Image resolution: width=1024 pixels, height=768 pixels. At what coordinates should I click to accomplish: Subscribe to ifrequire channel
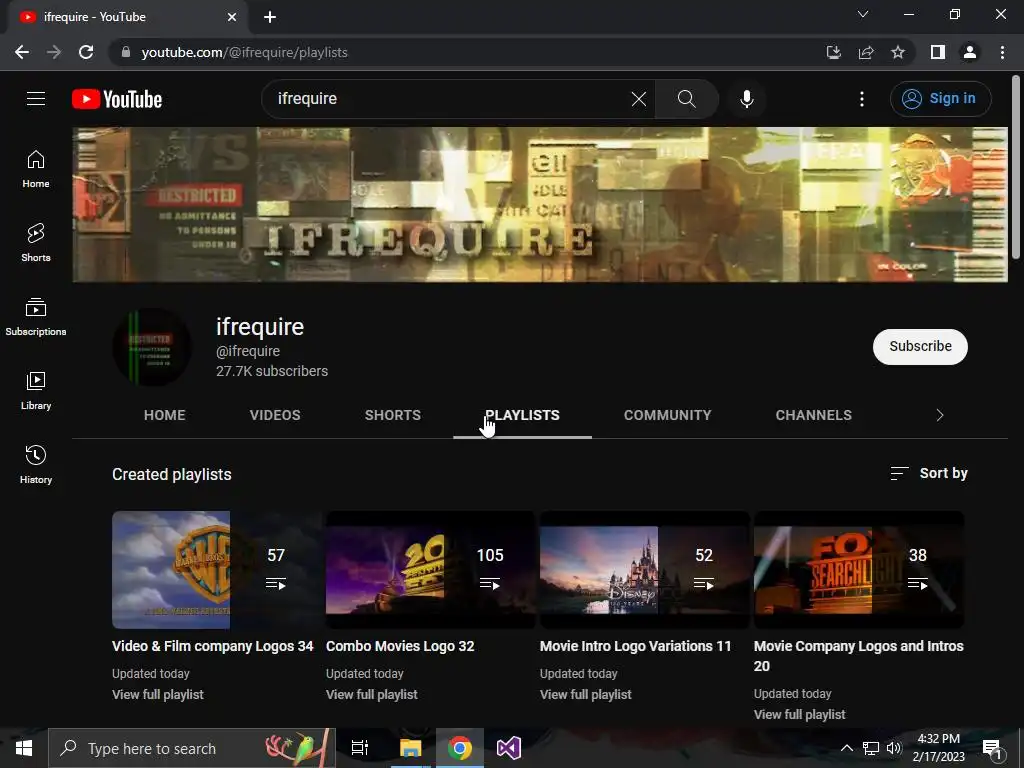pyautogui.click(x=920, y=346)
